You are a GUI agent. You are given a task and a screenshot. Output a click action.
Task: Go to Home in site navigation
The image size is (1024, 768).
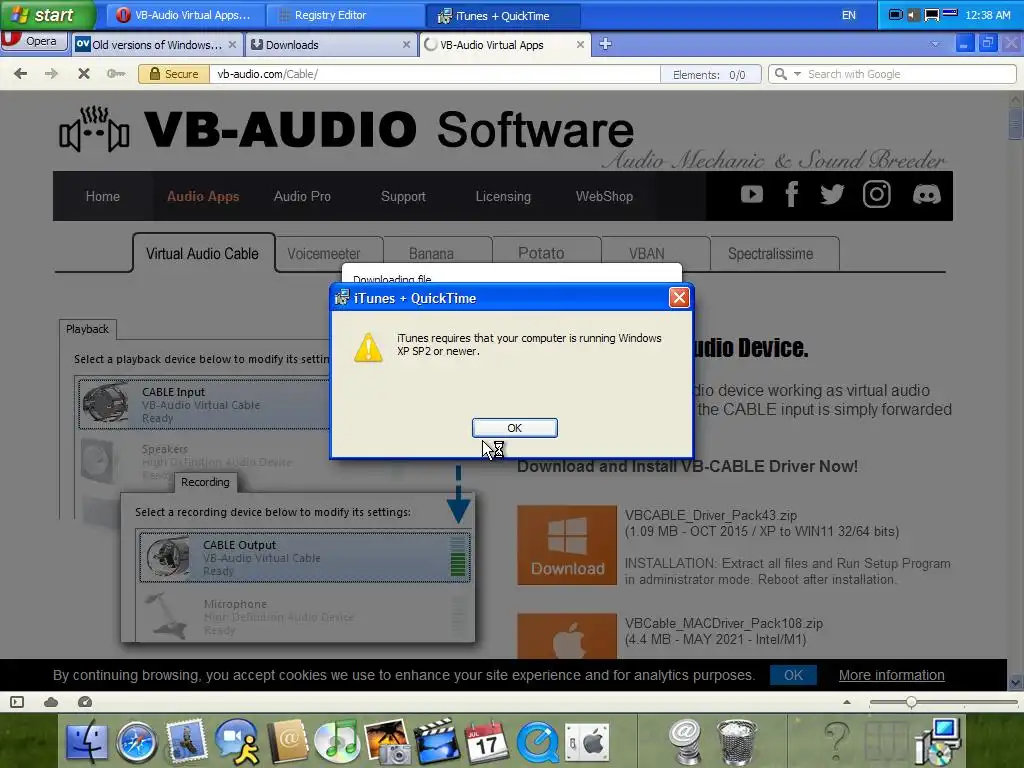tap(103, 196)
